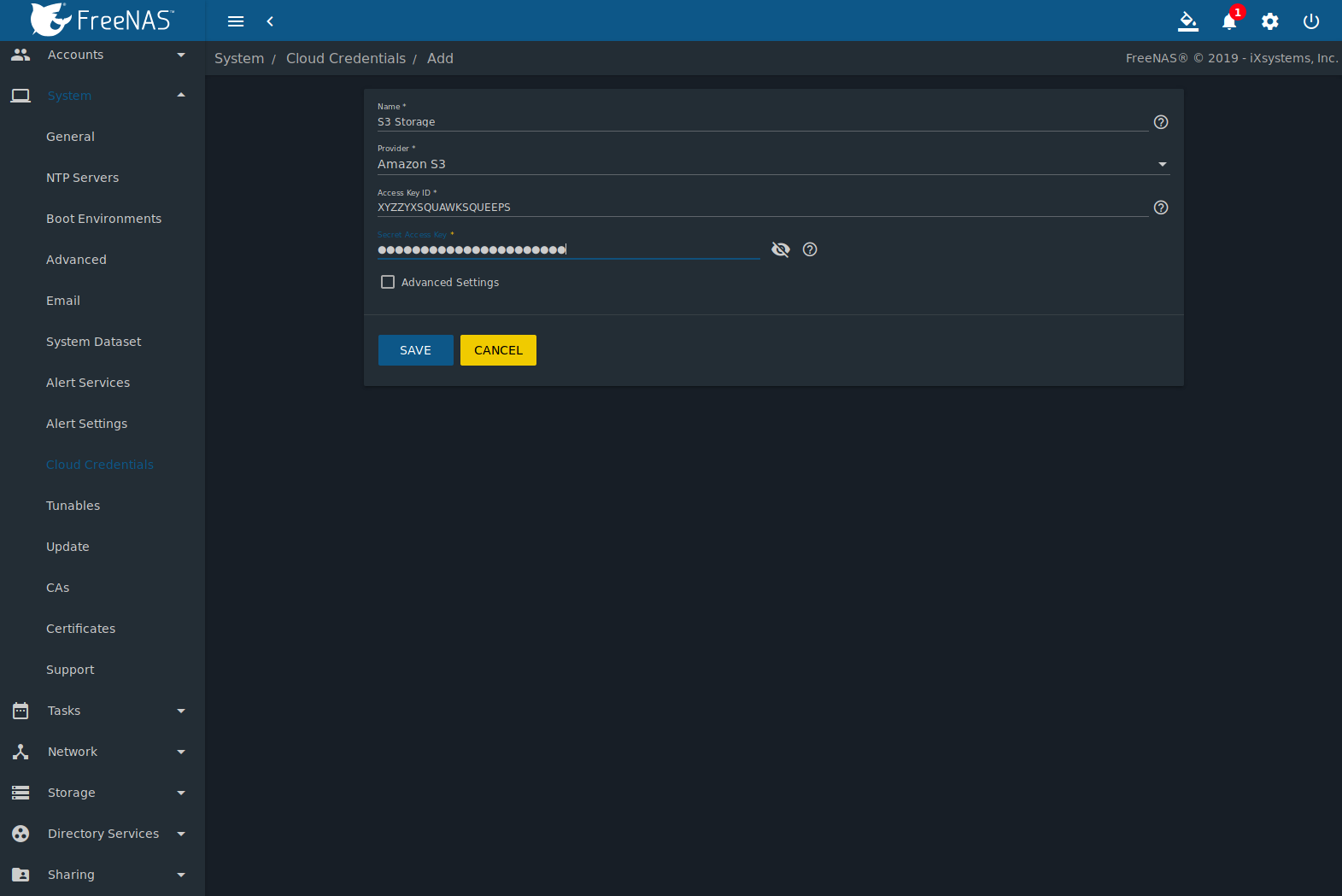Show help for Secret Access Key field
This screenshot has height=896, width=1342.
[x=810, y=249]
